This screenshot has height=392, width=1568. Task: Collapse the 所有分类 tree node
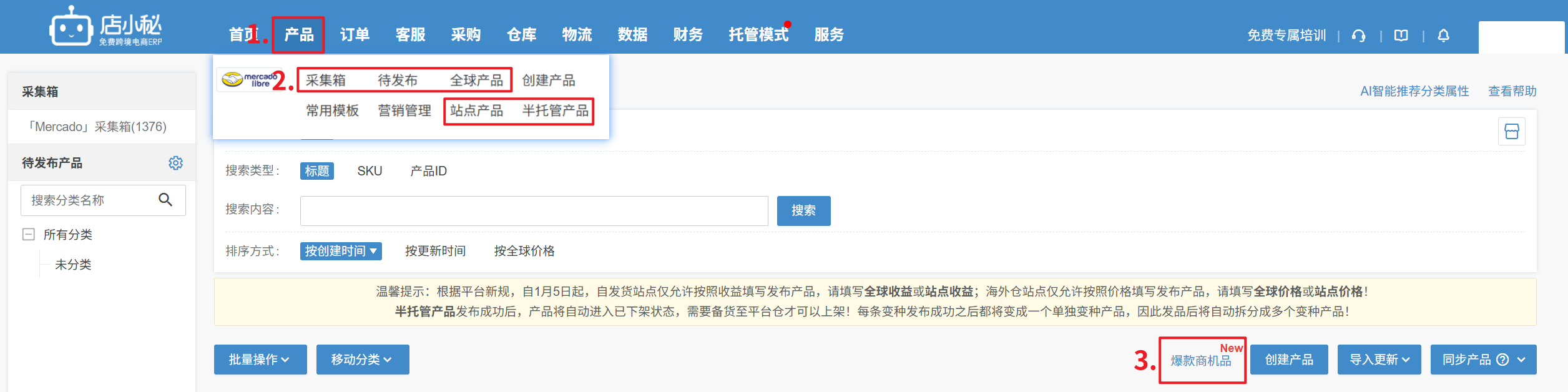tap(29, 235)
